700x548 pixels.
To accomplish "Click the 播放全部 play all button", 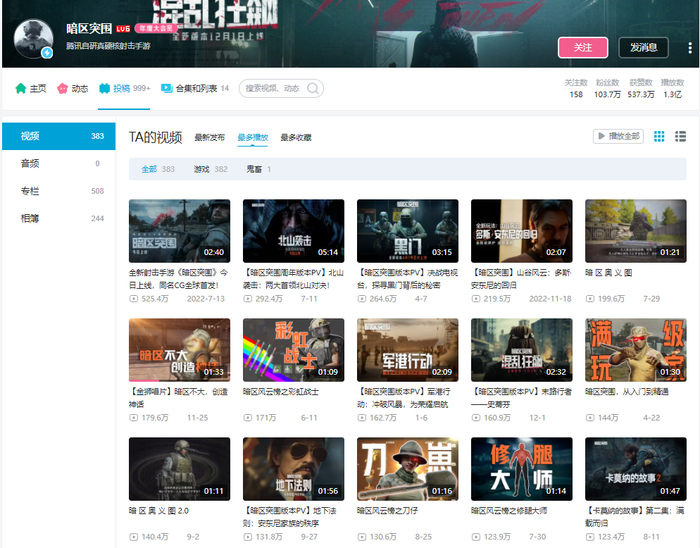I will [618, 136].
